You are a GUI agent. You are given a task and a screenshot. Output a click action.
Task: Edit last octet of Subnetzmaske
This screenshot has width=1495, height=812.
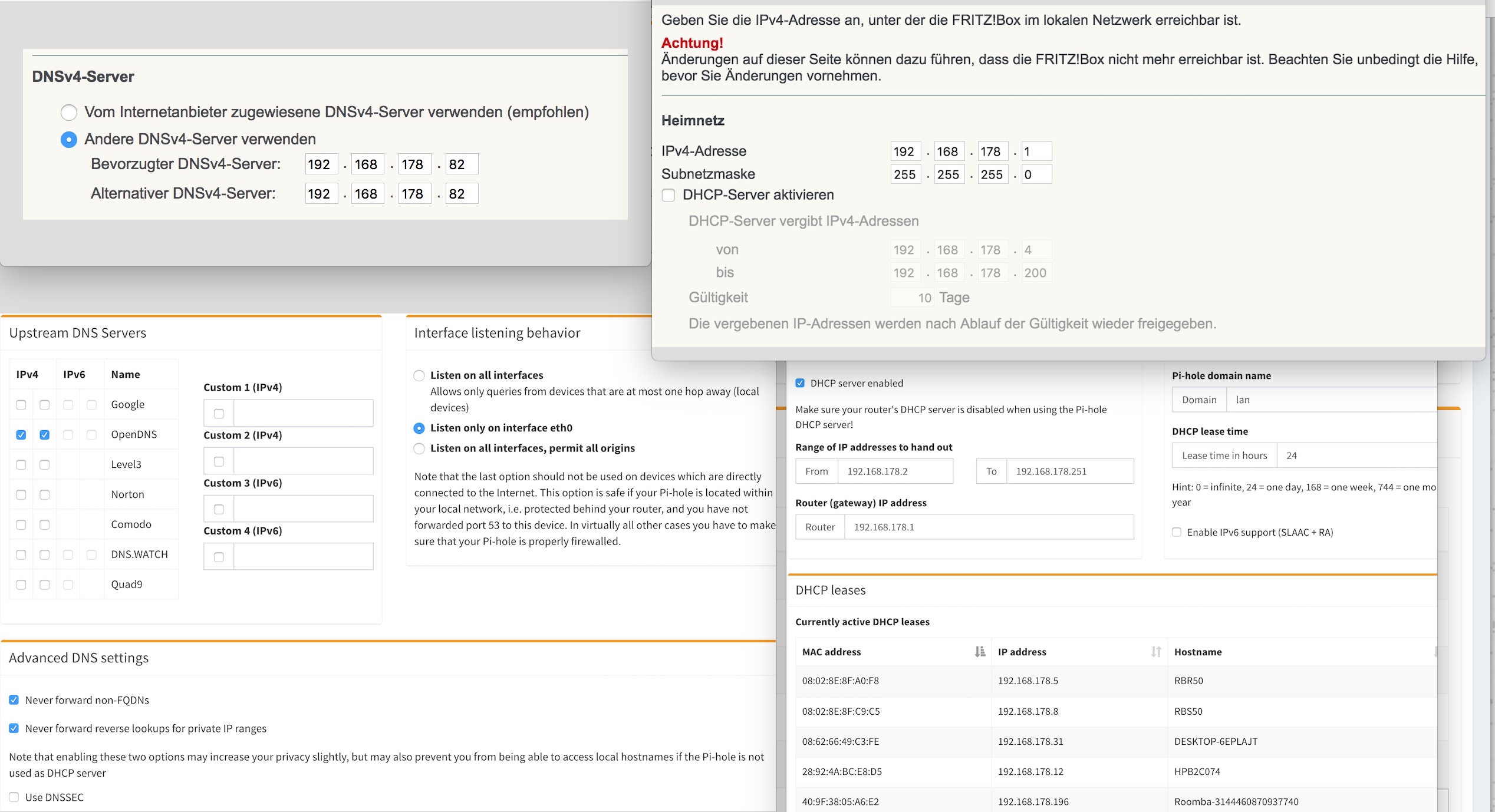pyautogui.click(x=1037, y=174)
